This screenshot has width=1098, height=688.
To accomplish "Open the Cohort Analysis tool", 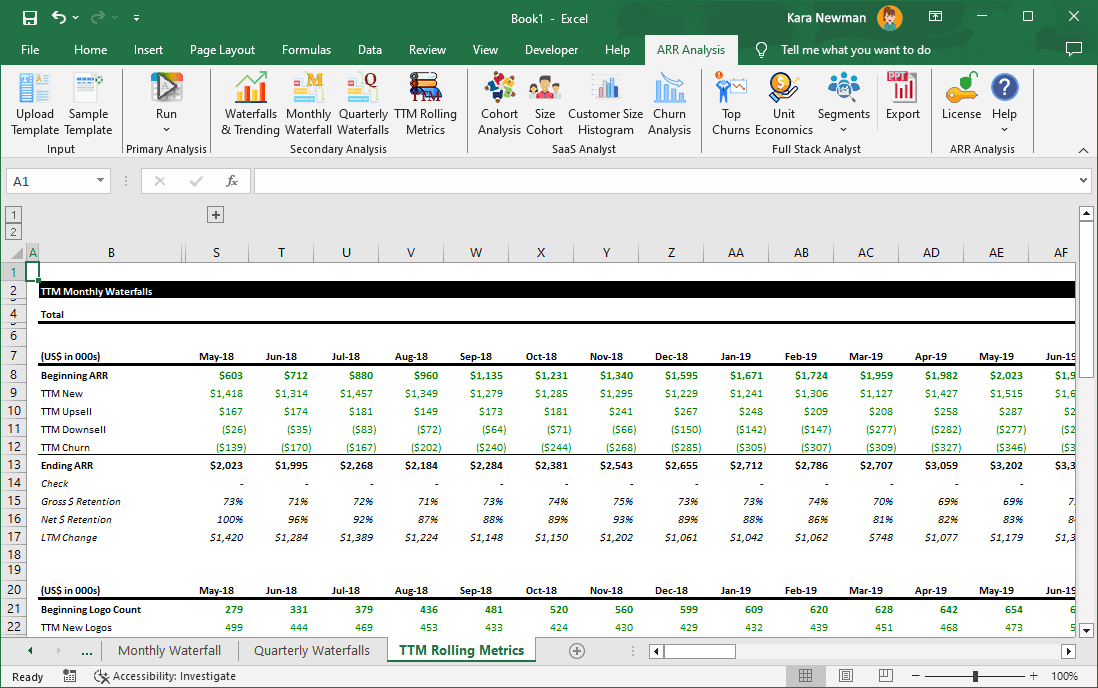I will (x=499, y=100).
